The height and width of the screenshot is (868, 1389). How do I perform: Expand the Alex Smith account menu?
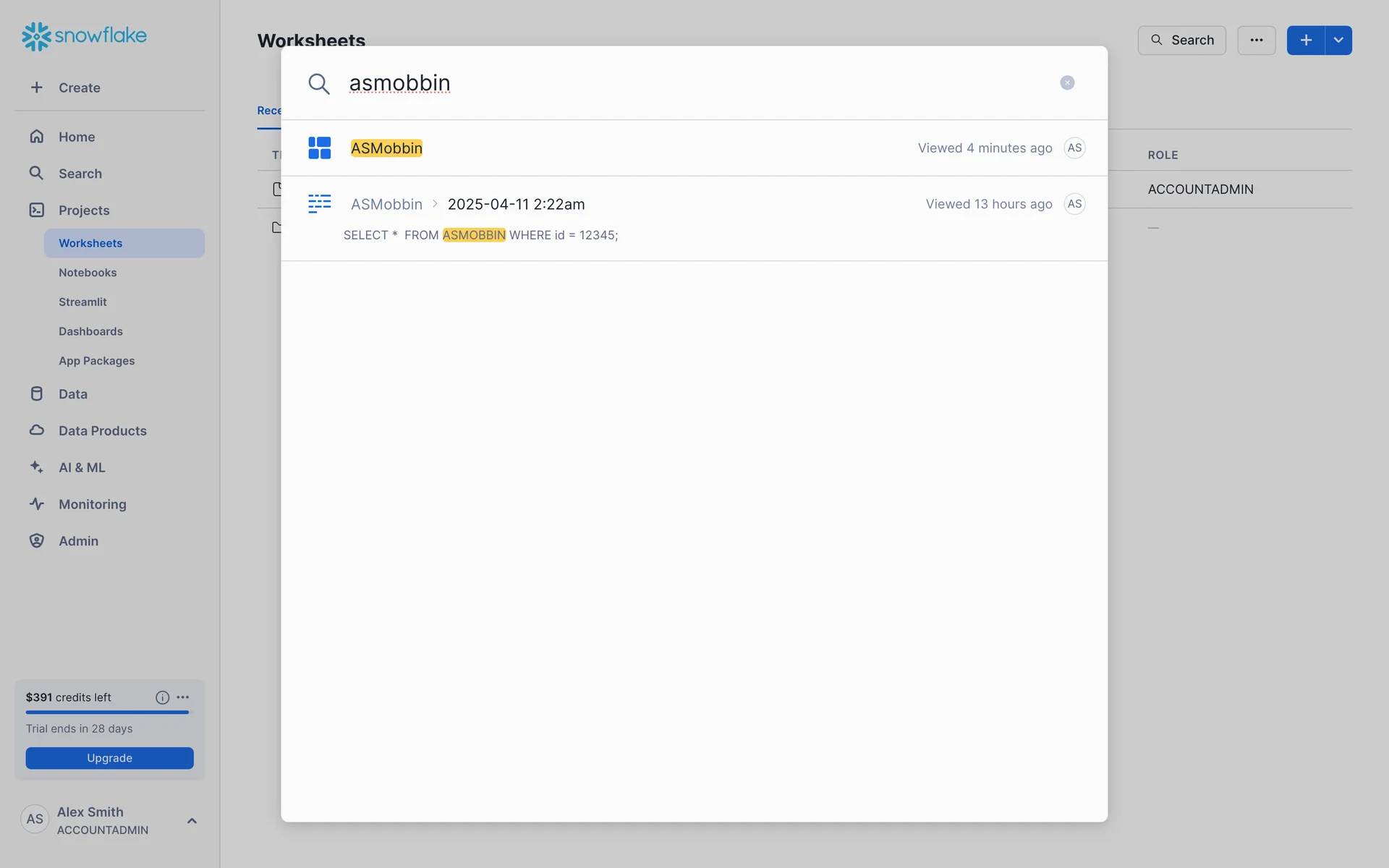point(192,820)
